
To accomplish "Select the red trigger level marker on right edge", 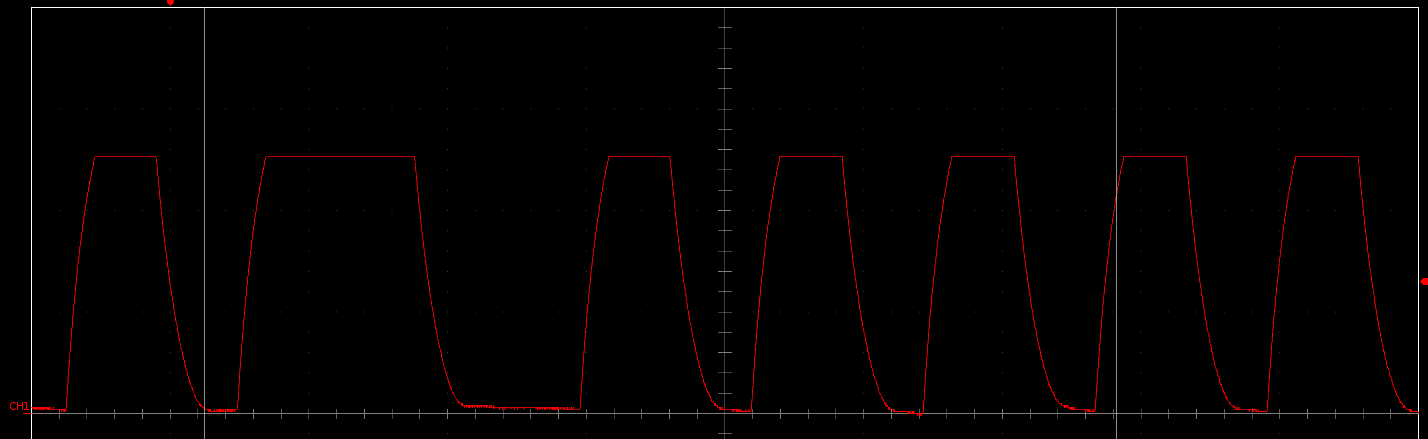I will click(1424, 282).
